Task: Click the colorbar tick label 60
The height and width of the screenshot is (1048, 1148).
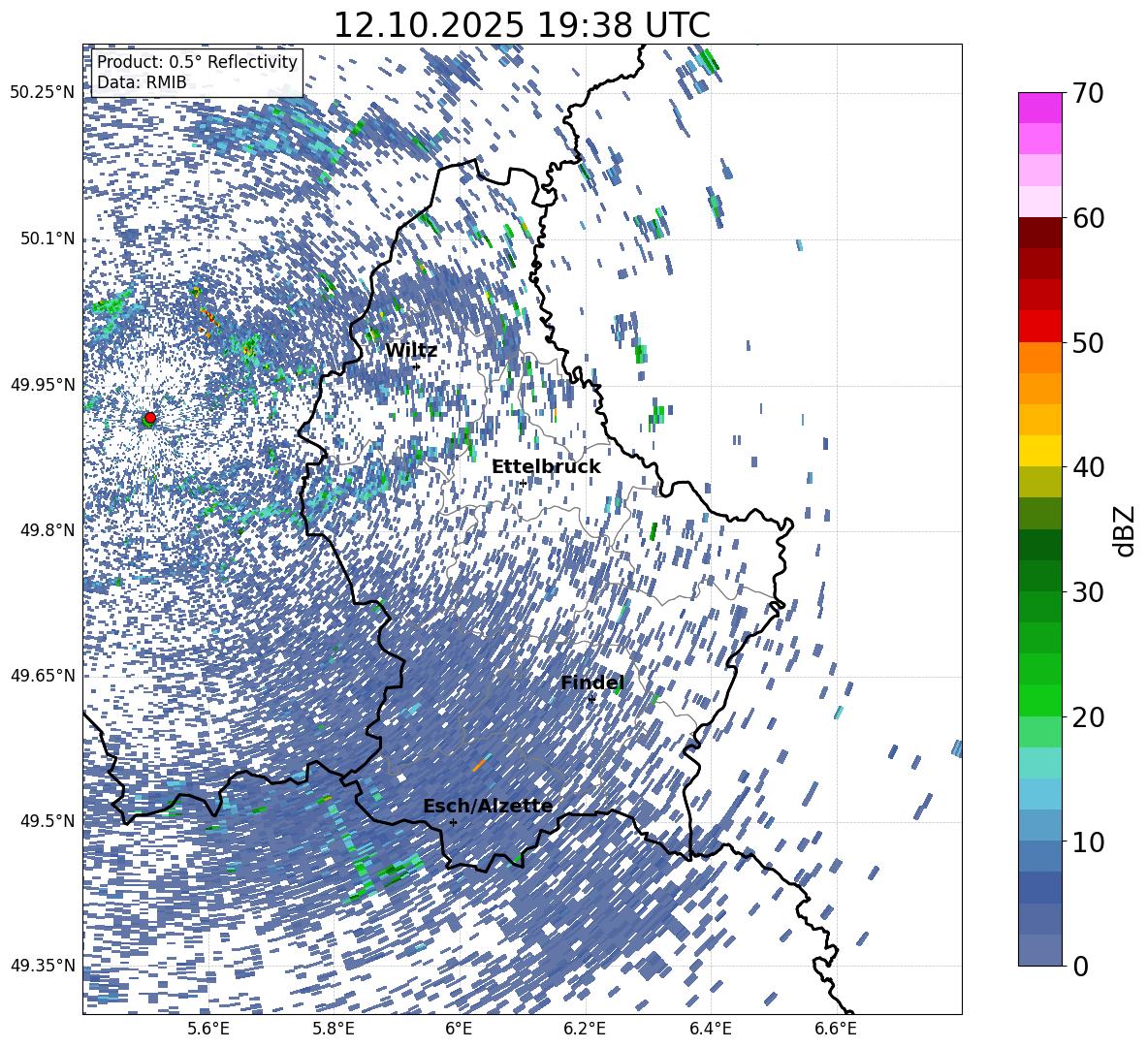Action: pyautogui.click(x=1088, y=218)
